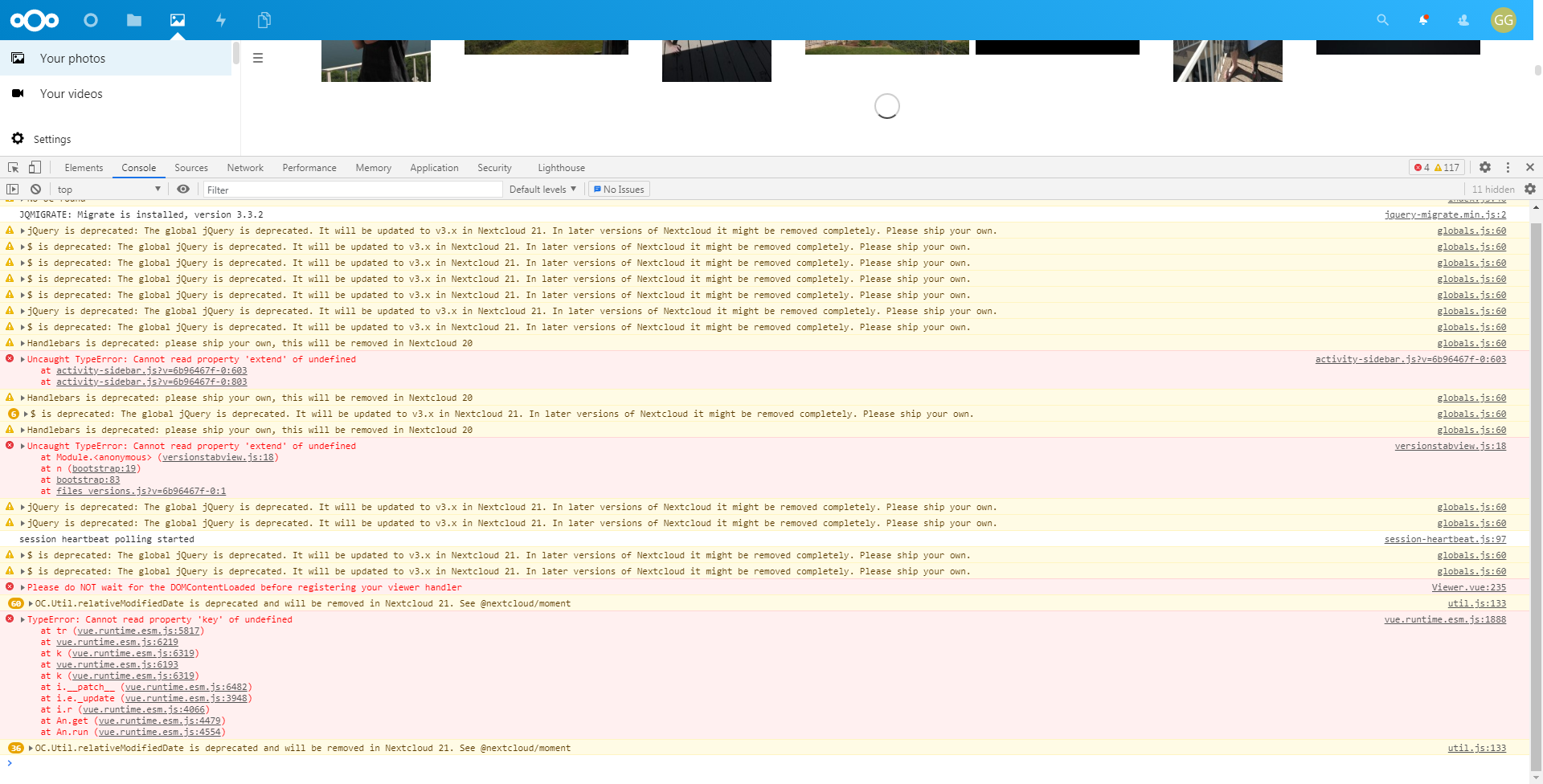Open the GG user avatar menu
1543x784 pixels.
tap(1504, 20)
